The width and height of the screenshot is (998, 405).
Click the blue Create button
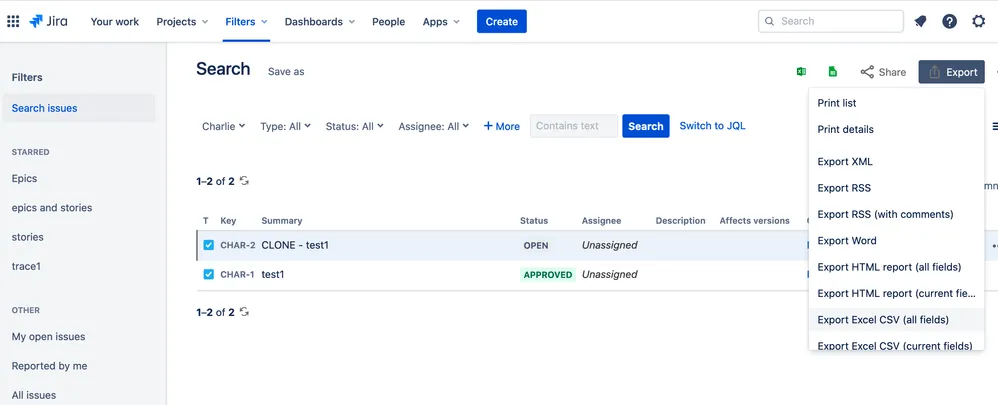pos(502,22)
